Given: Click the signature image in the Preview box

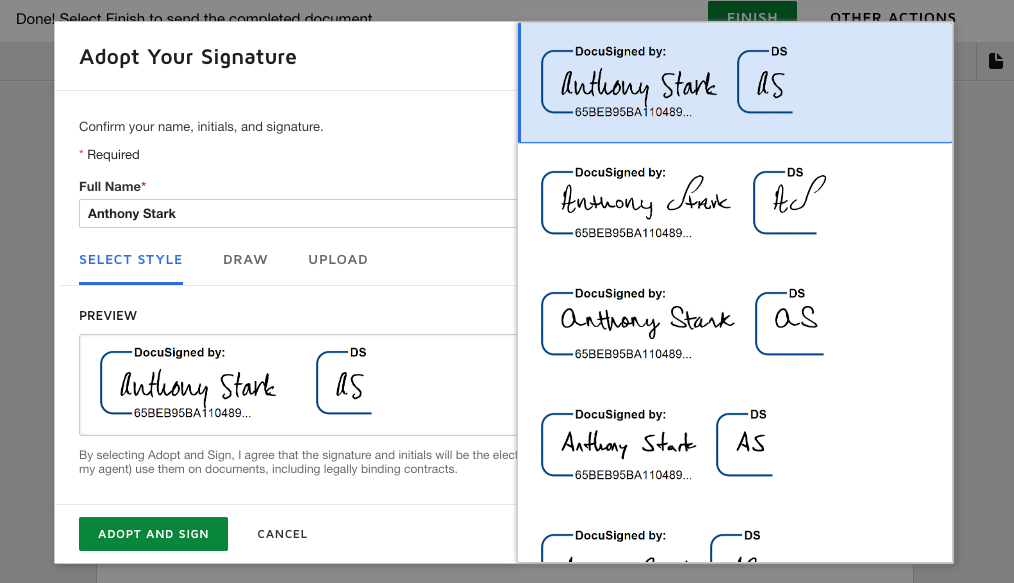Looking at the screenshot, I should [197, 386].
